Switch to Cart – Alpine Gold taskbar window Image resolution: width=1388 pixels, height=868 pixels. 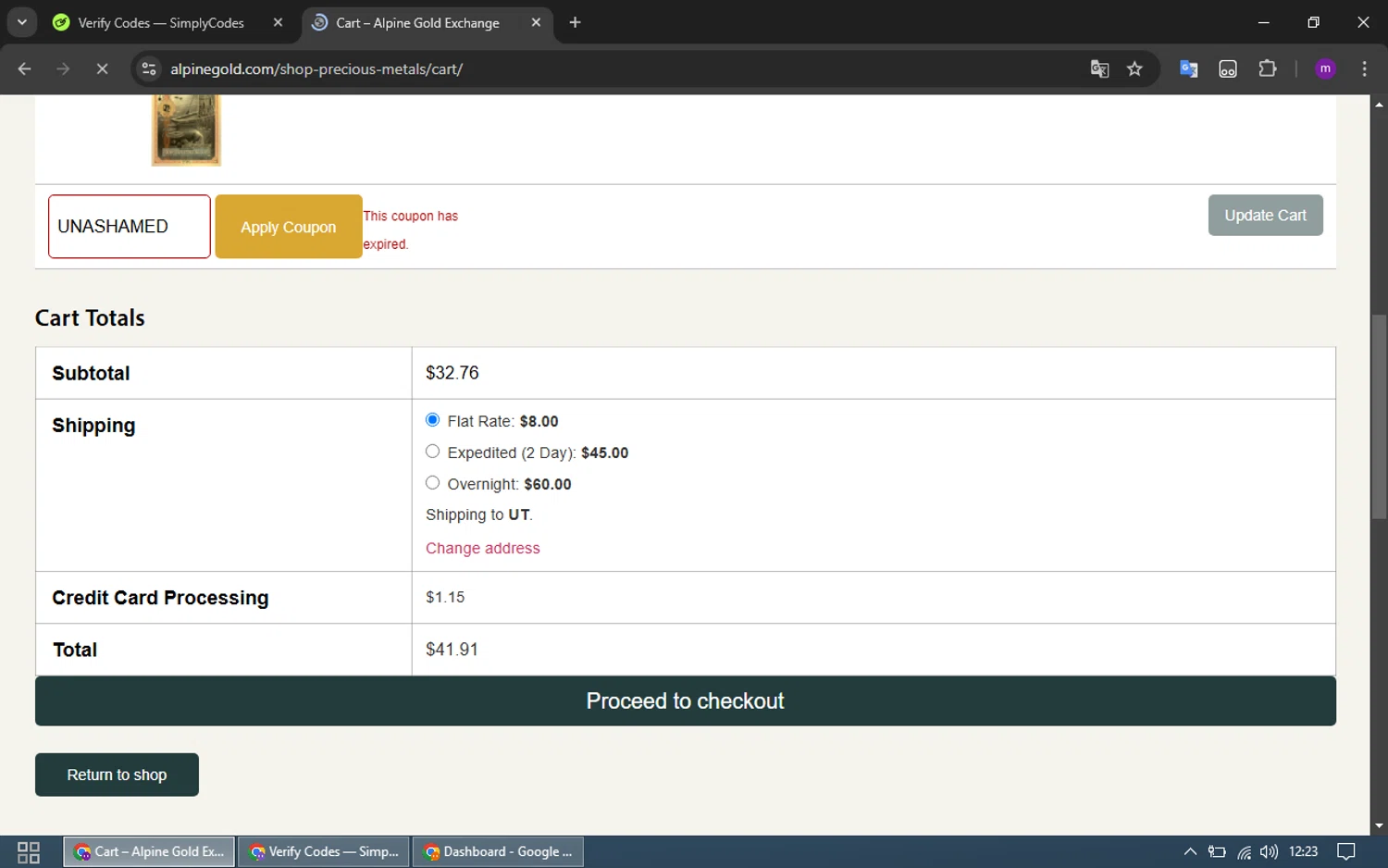[x=149, y=852]
